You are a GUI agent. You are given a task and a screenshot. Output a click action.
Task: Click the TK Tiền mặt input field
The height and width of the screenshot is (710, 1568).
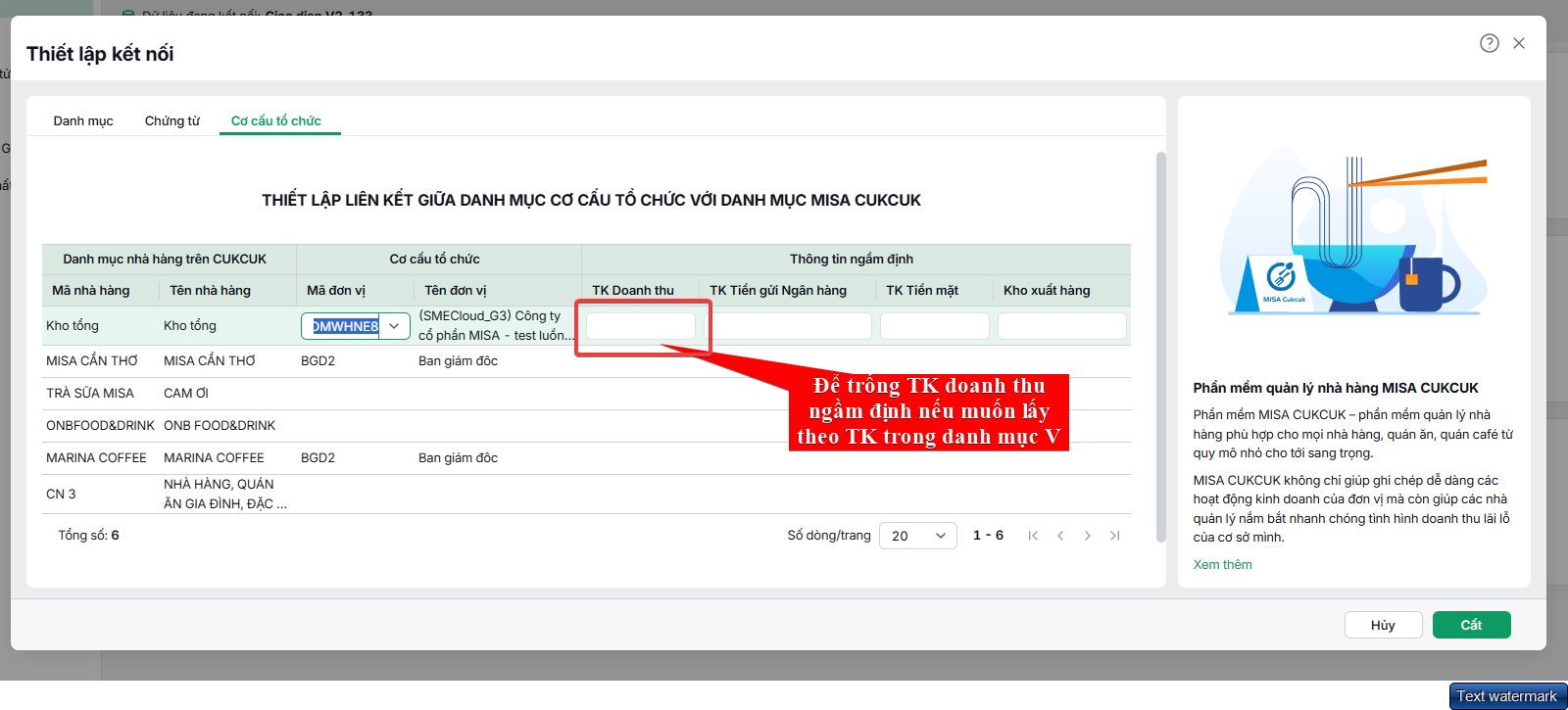pyautogui.click(x=935, y=326)
